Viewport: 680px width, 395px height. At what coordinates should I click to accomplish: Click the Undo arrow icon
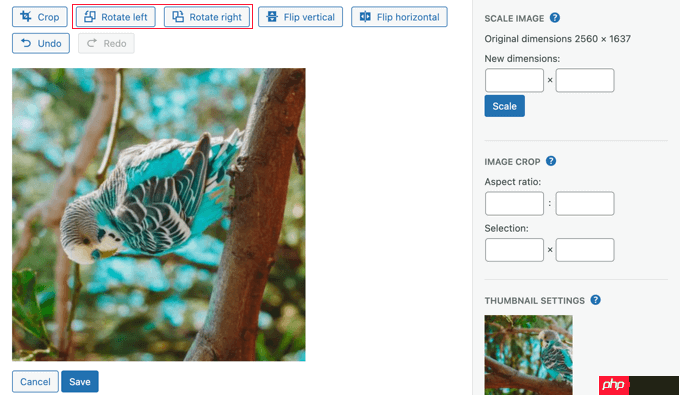tap(26, 43)
